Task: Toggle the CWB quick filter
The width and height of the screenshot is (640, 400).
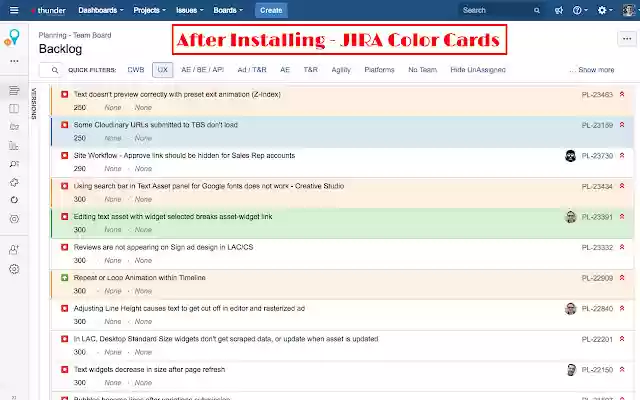Action: click(x=136, y=70)
